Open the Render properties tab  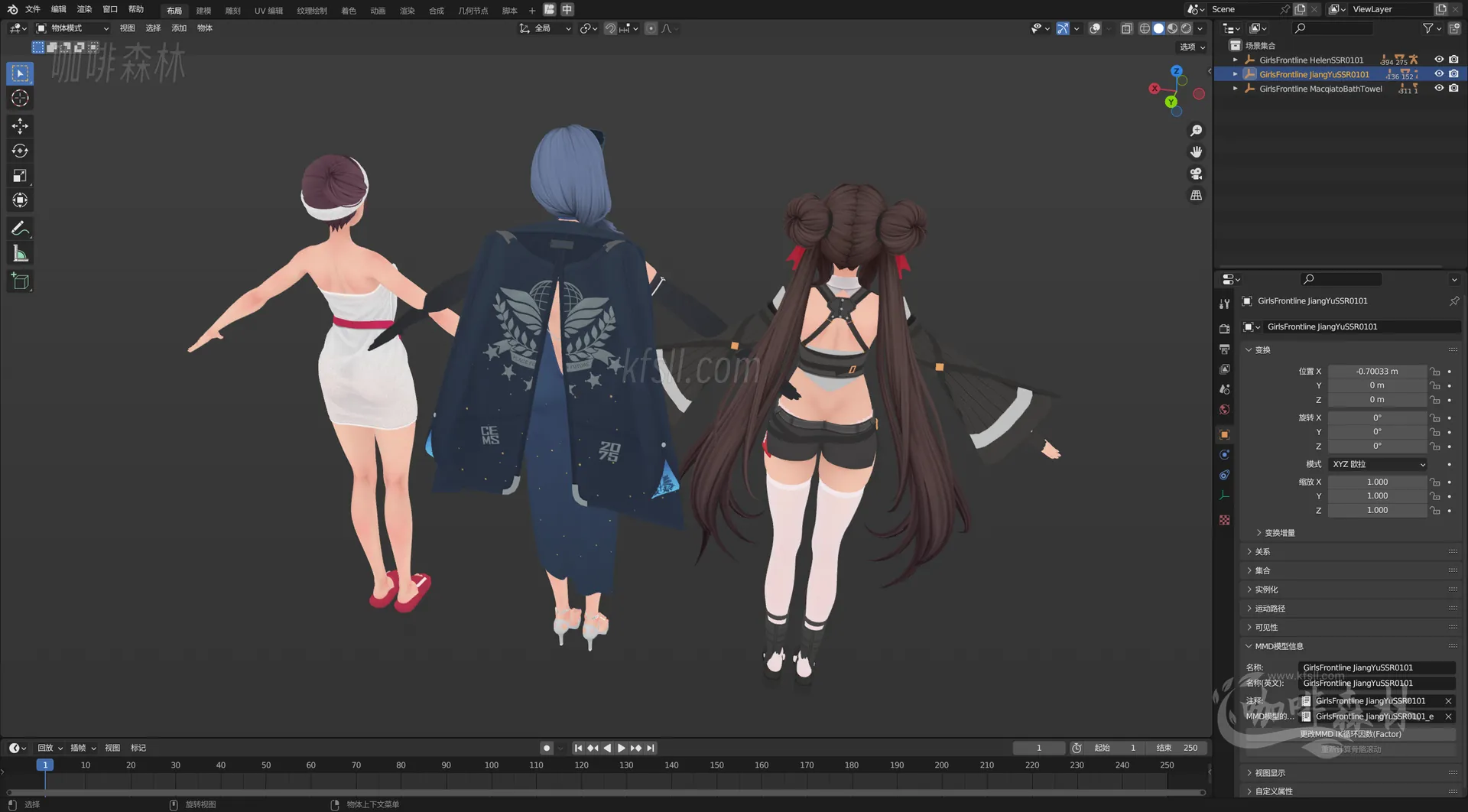(x=1224, y=328)
